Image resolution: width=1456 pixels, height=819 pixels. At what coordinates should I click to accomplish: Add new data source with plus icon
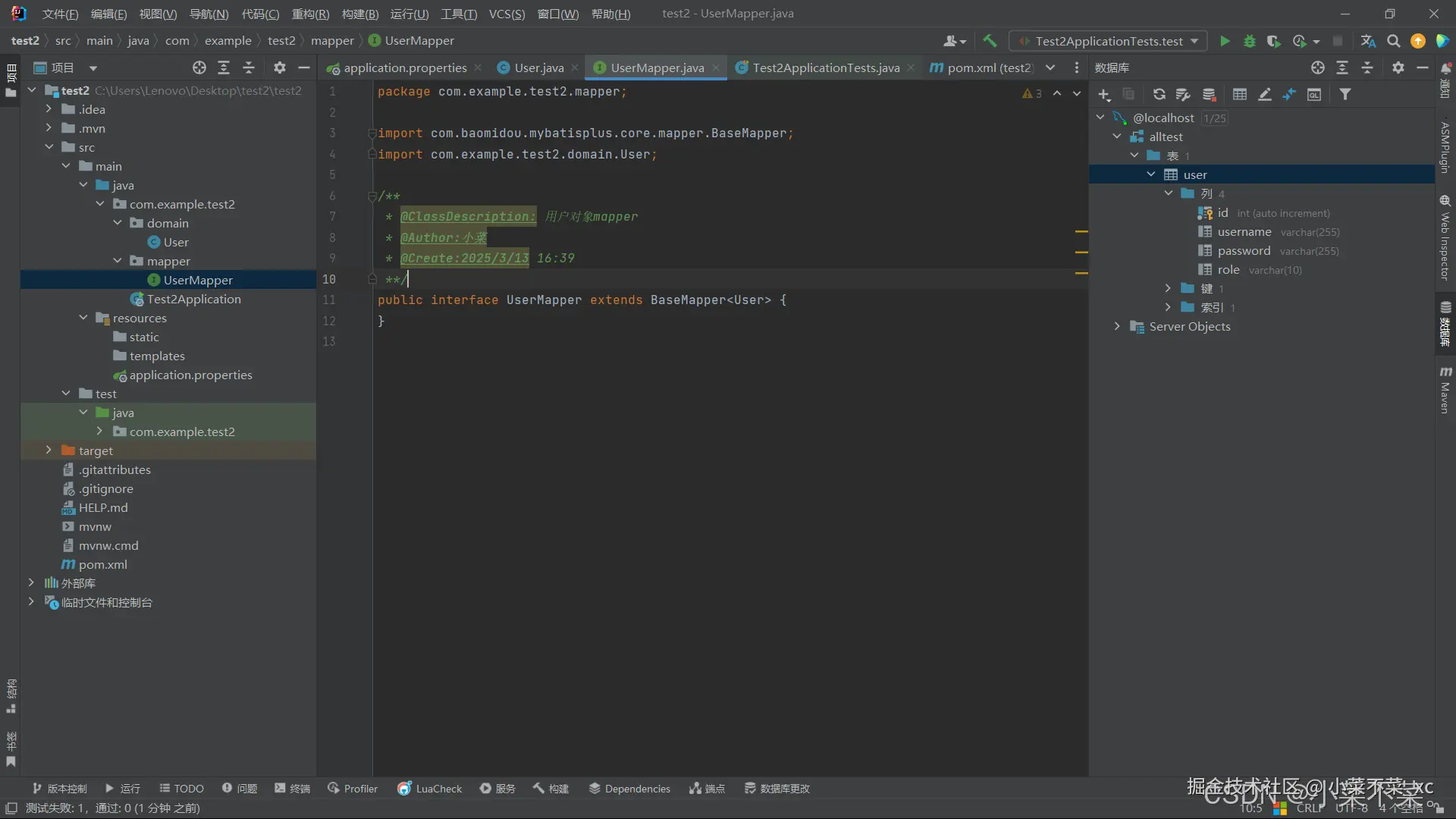point(1103,94)
